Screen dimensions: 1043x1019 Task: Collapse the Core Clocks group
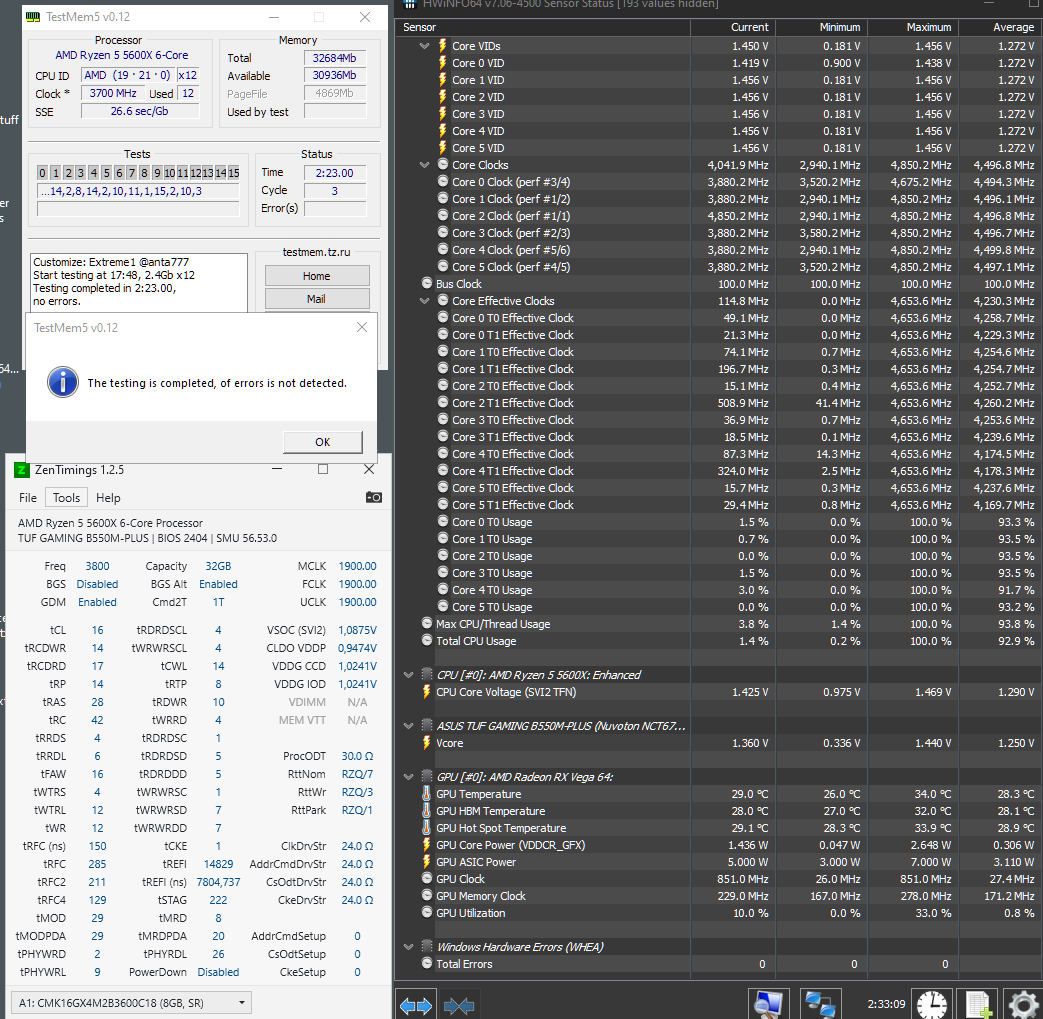coord(424,165)
